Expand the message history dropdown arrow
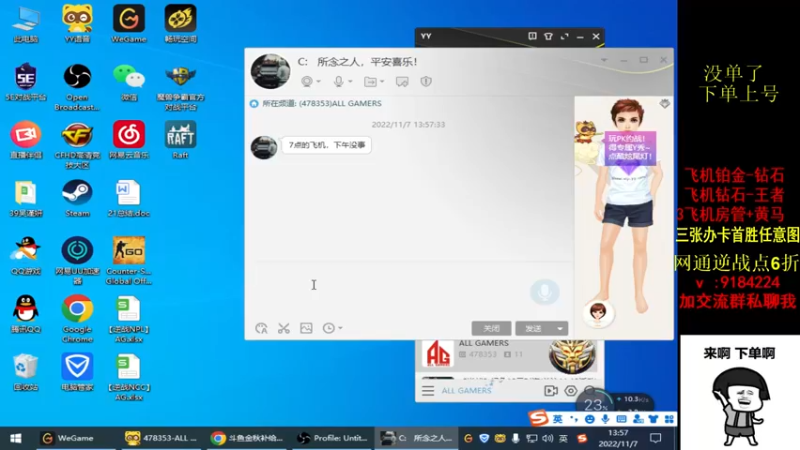 pos(340,328)
